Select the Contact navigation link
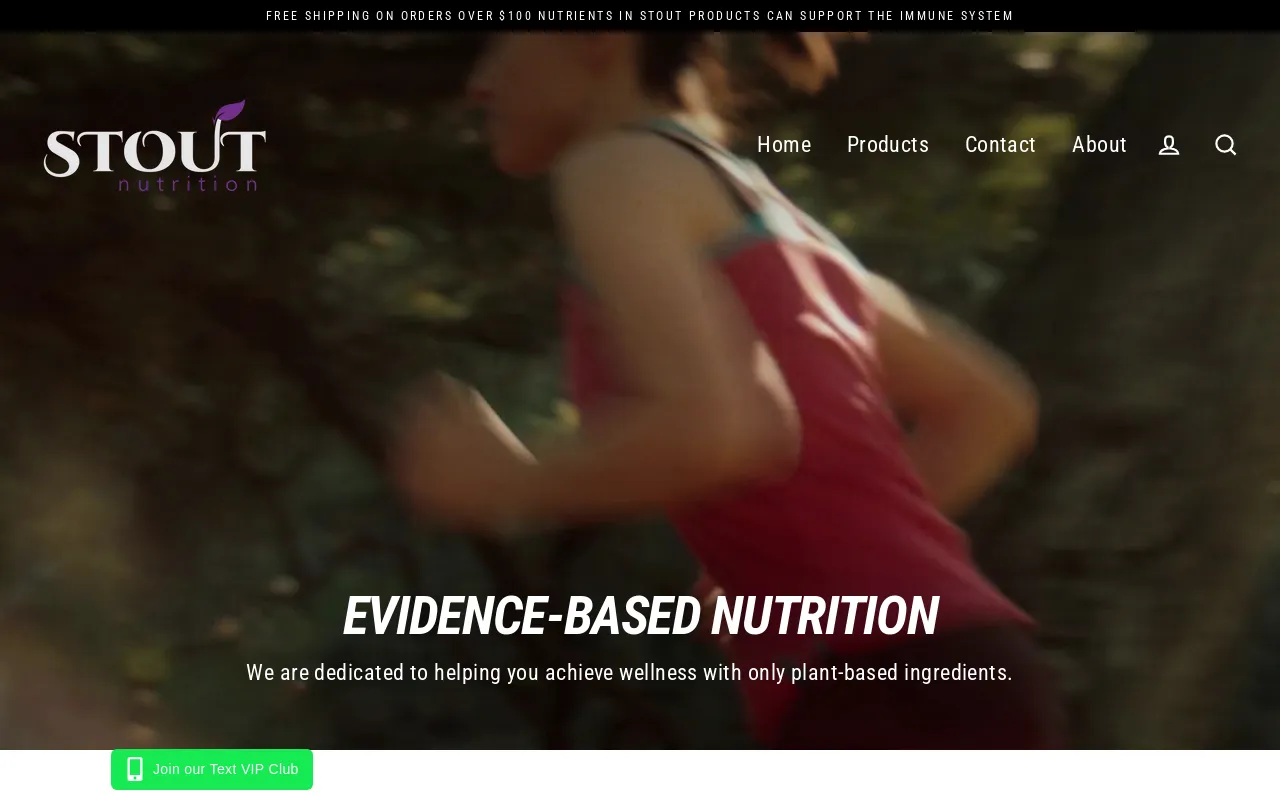The image size is (1280, 800). (x=1000, y=145)
